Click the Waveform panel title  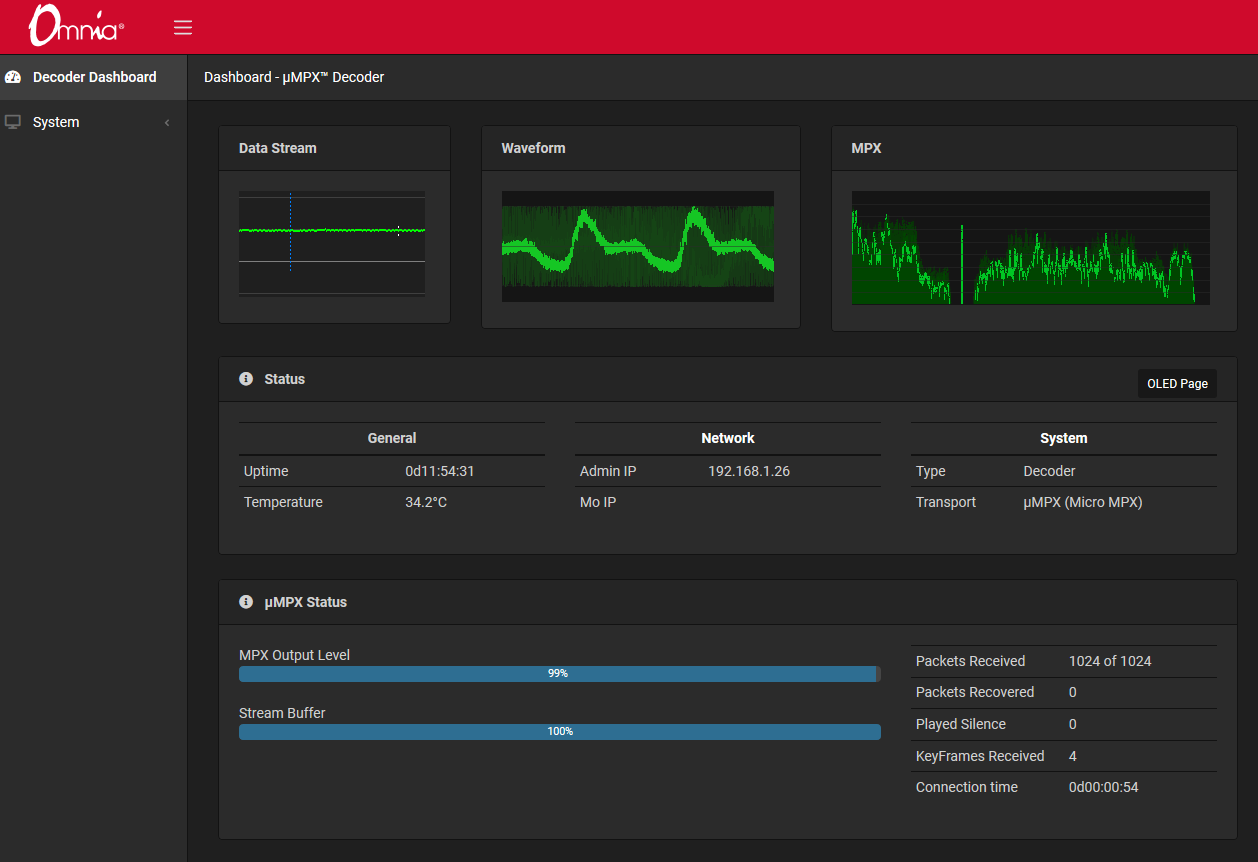click(533, 148)
